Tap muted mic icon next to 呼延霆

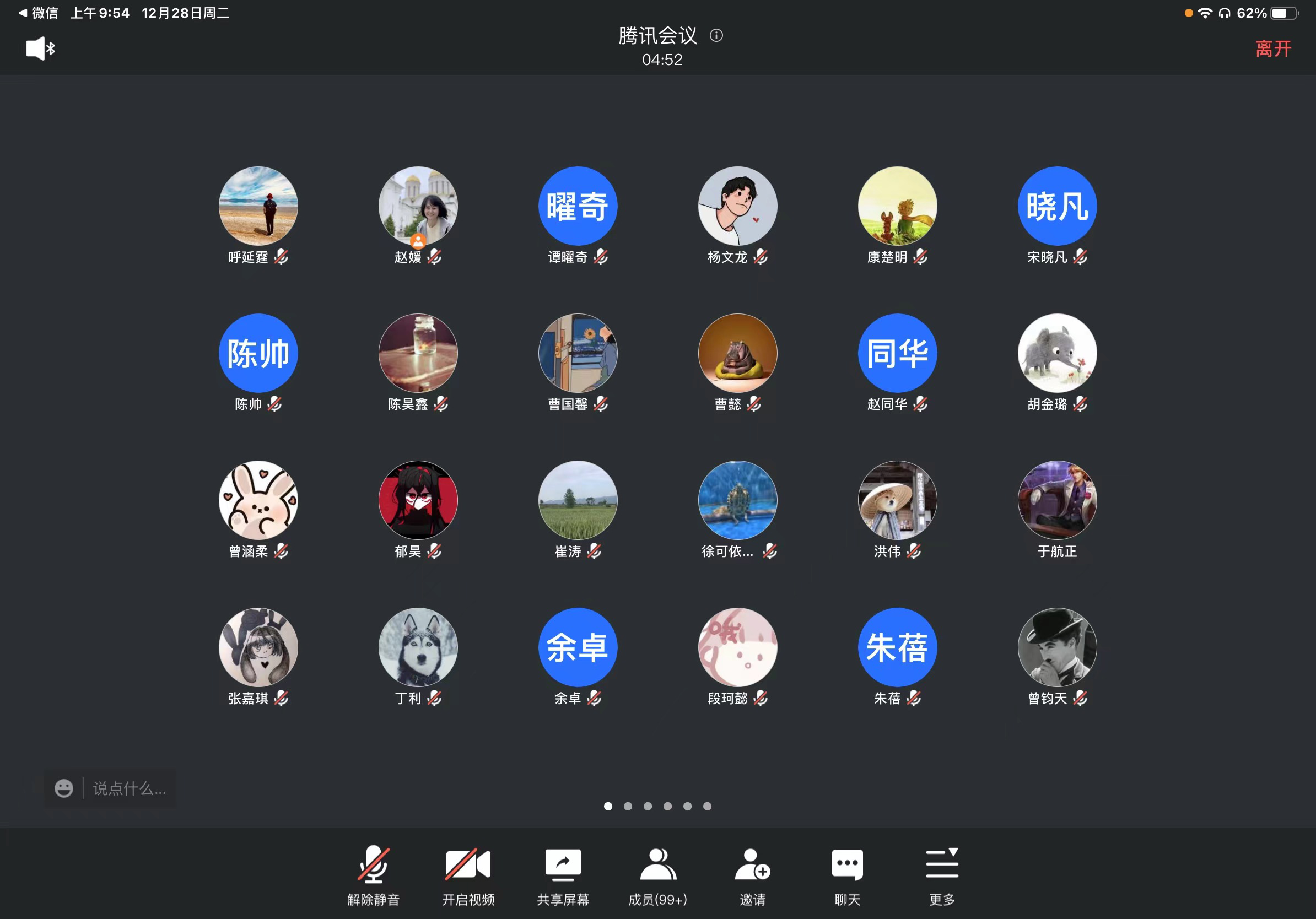(x=281, y=257)
